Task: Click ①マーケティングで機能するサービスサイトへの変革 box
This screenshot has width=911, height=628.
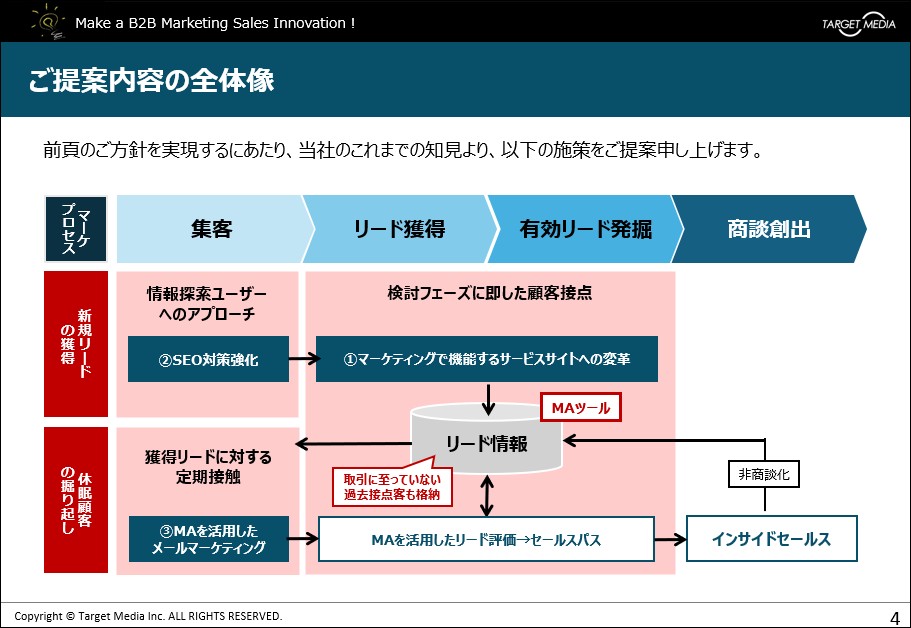Action: [x=487, y=359]
